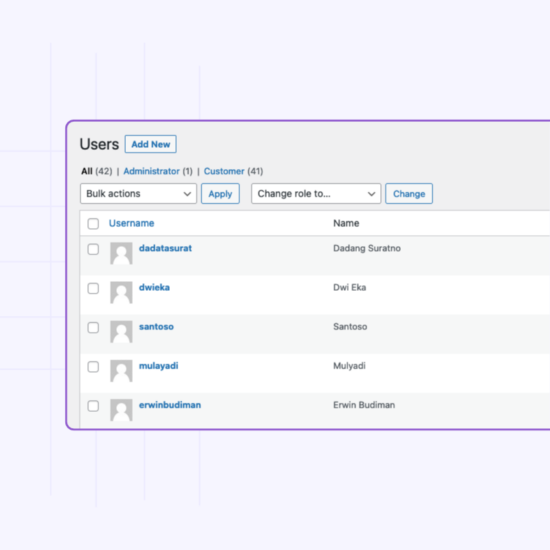The height and width of the screenshot is (550, 550).
Task: Open the erwinbudiman user profile link
Action: click(170, 405)
